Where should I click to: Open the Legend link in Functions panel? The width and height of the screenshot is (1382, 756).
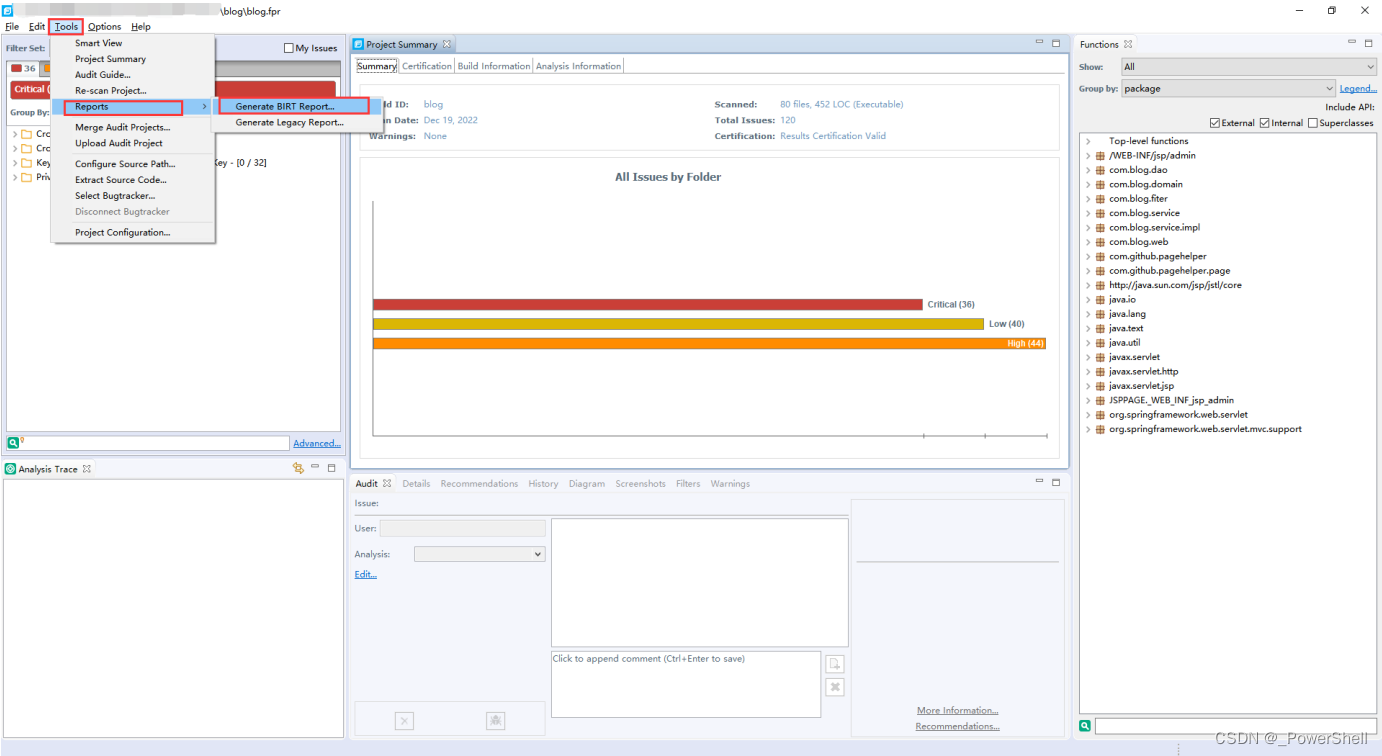1358,88
